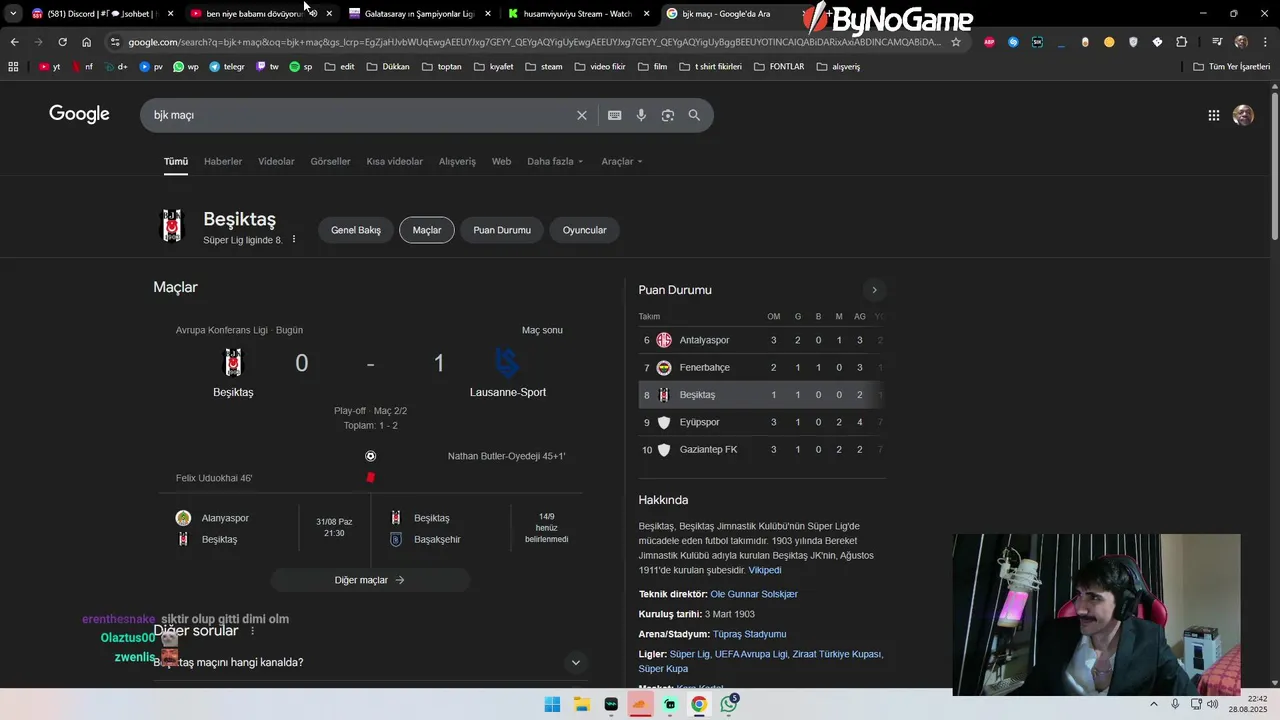Expand the Araçlar dropdown
Image resolution: width=1280 pixels, height=720 pixels.
click(622, 161)
